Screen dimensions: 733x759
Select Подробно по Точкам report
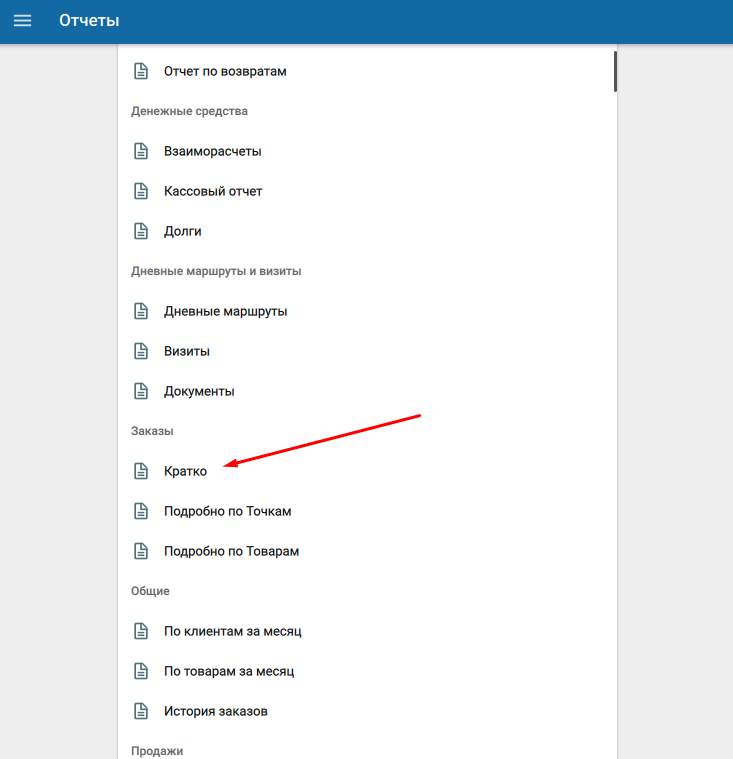(227, 511)
